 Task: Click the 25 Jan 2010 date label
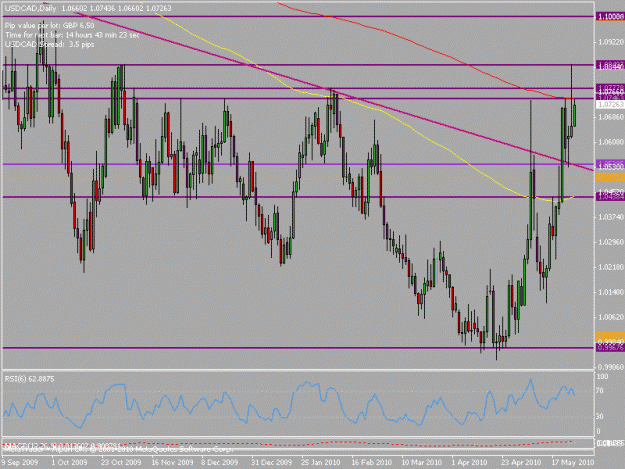[321, 462]
